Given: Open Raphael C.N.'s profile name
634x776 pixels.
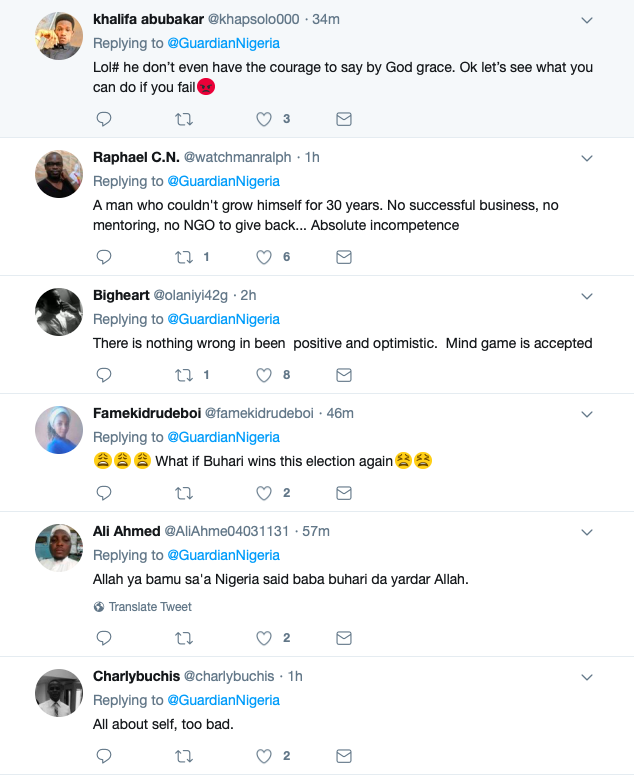Looking at the screenshot, I should pos(136,157).
